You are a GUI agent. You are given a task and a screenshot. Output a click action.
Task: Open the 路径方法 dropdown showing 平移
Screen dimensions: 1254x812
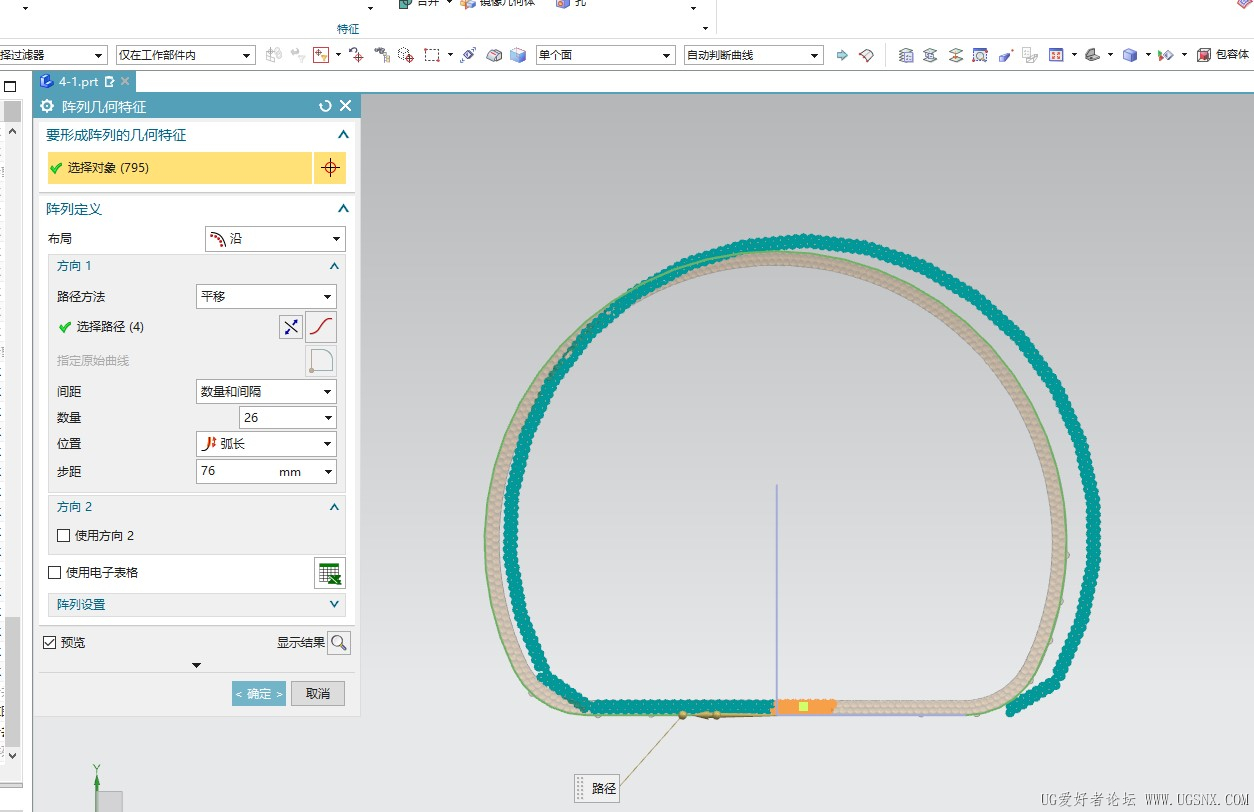pos(266,297)
